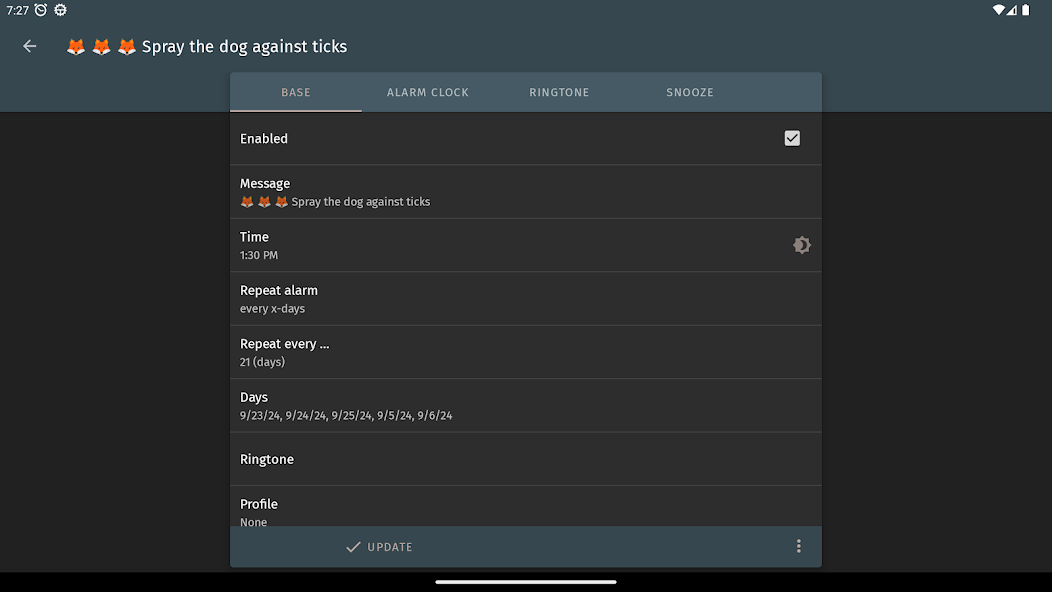Tap a fox emoji in the alarm title
This screenshot has height=592, width=1052.
pos(100,46)
